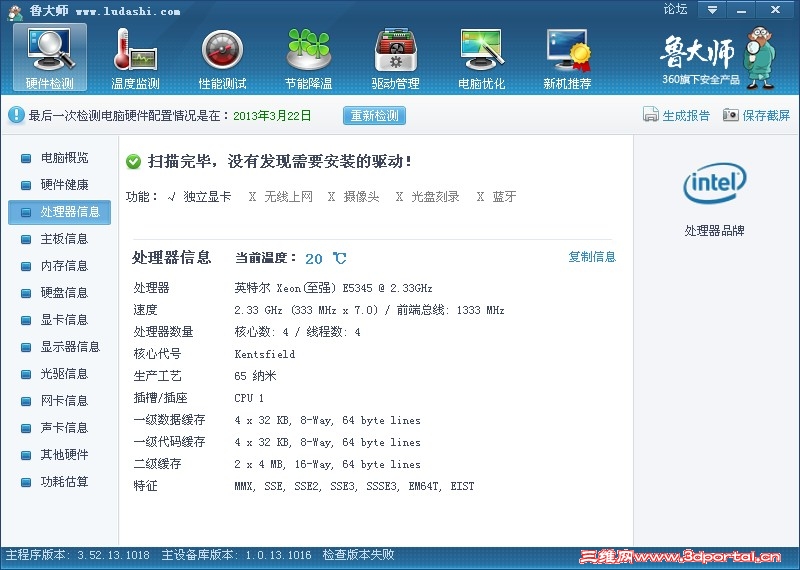Click the processor speed 2.33 GHz value
The height and width of the screenshot is (570, 800).
369,310
